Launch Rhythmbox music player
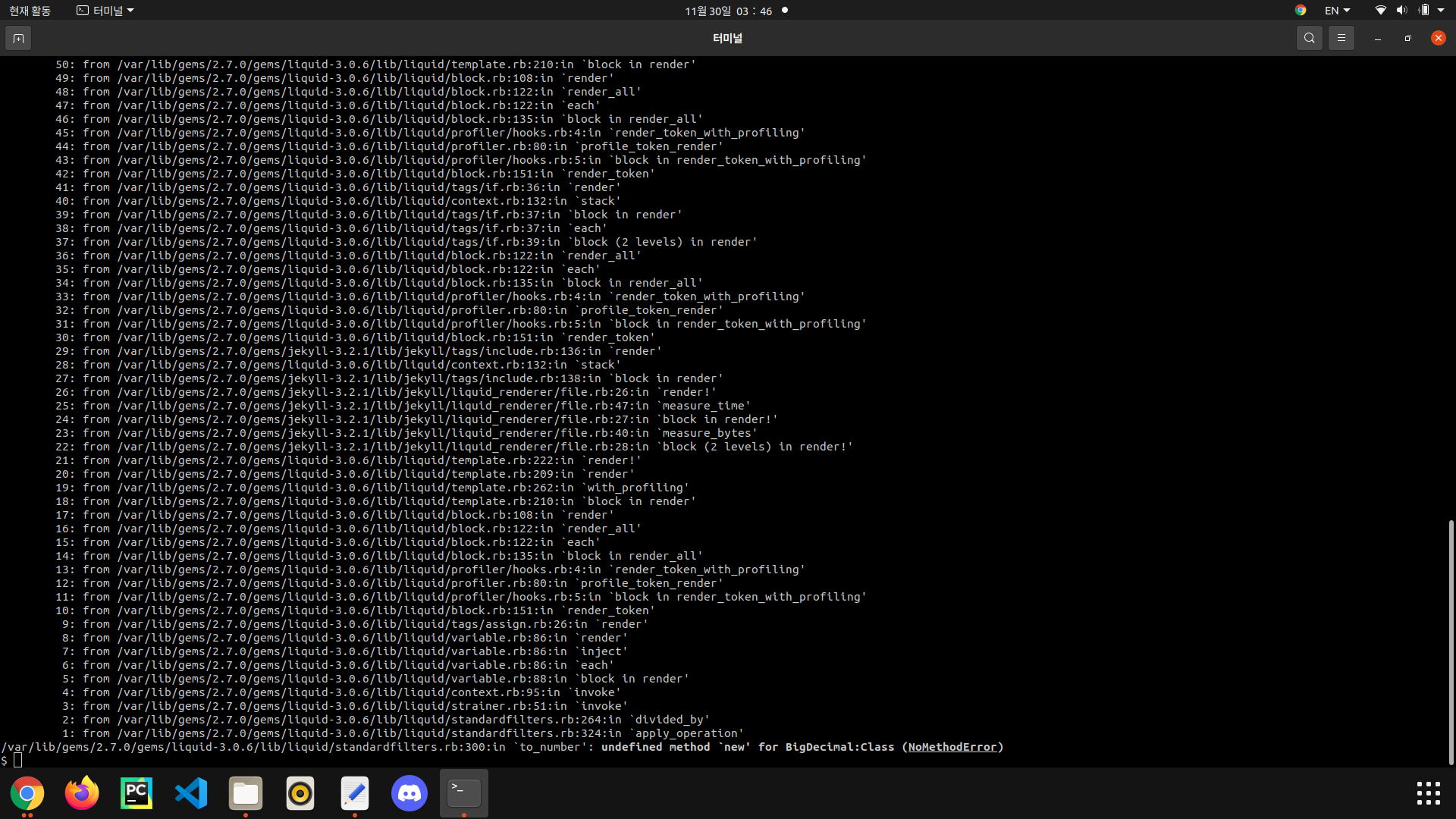The height and width of the screenshot is (819, 1456). click(x=300, y=794)
